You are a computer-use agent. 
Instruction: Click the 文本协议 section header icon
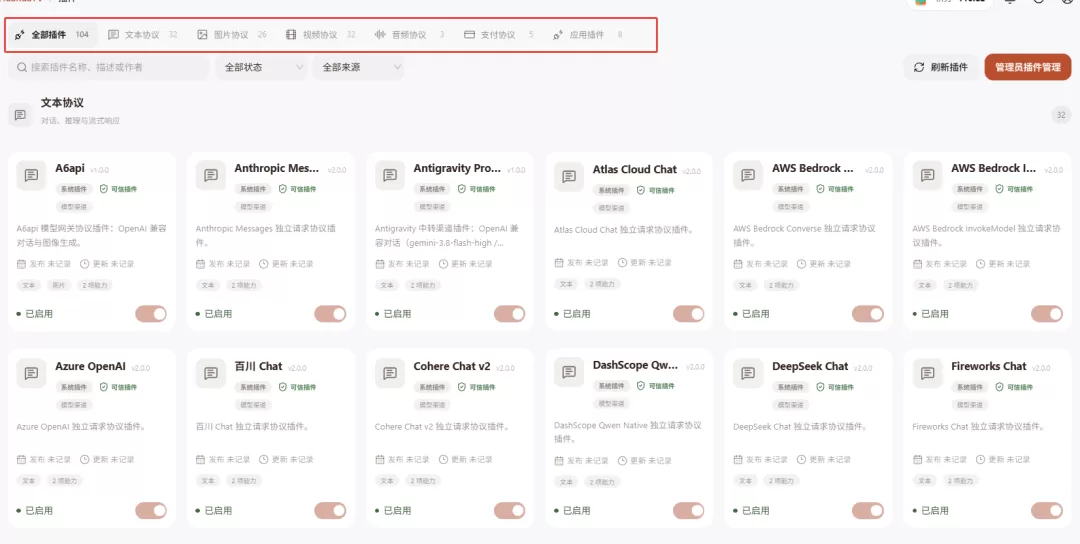pos(20,115)
